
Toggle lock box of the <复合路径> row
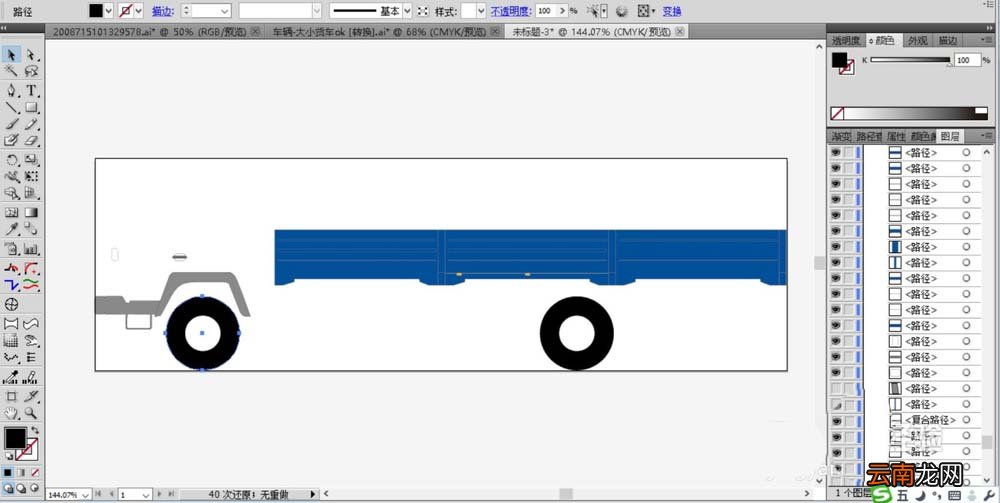(849, 420)
